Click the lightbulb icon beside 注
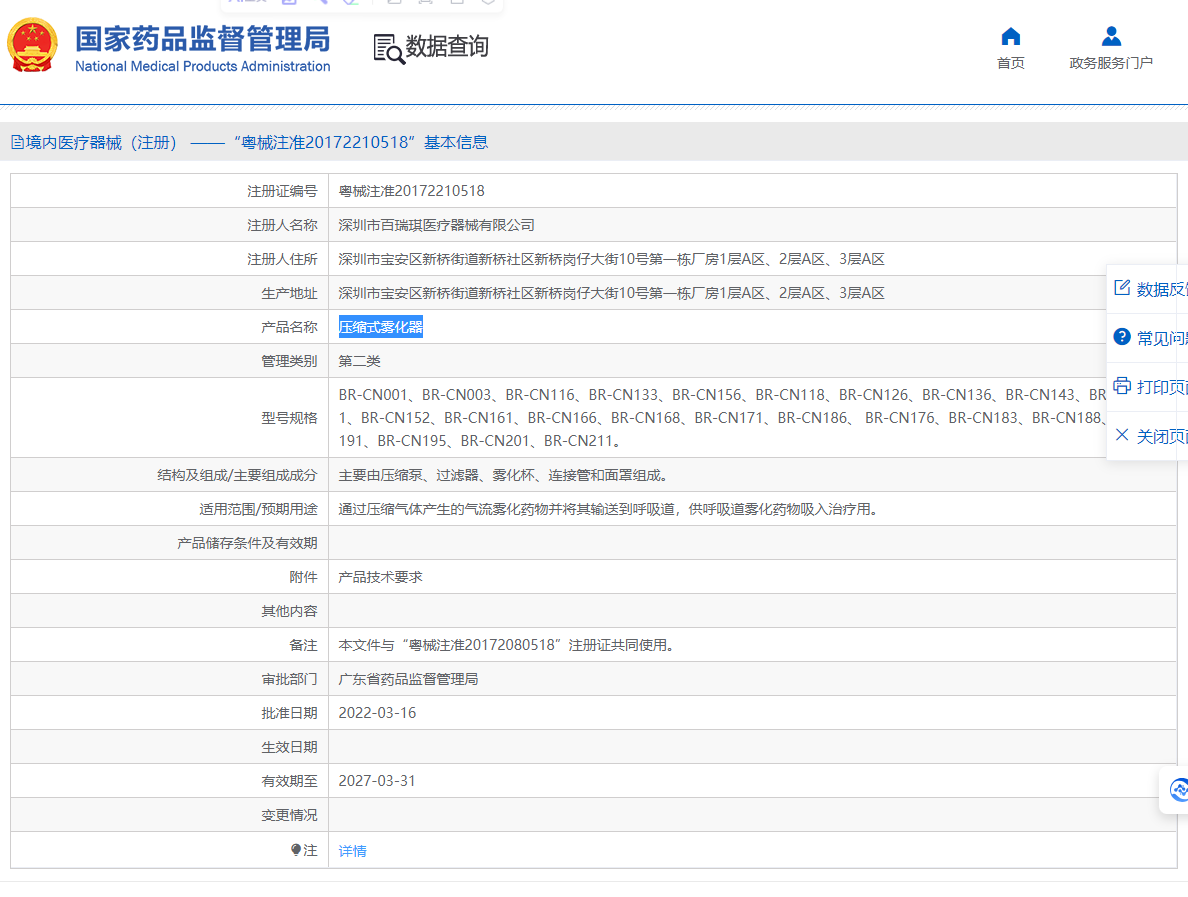Image resolution: width=1188 pixels, height=897 pixels. 296,850
